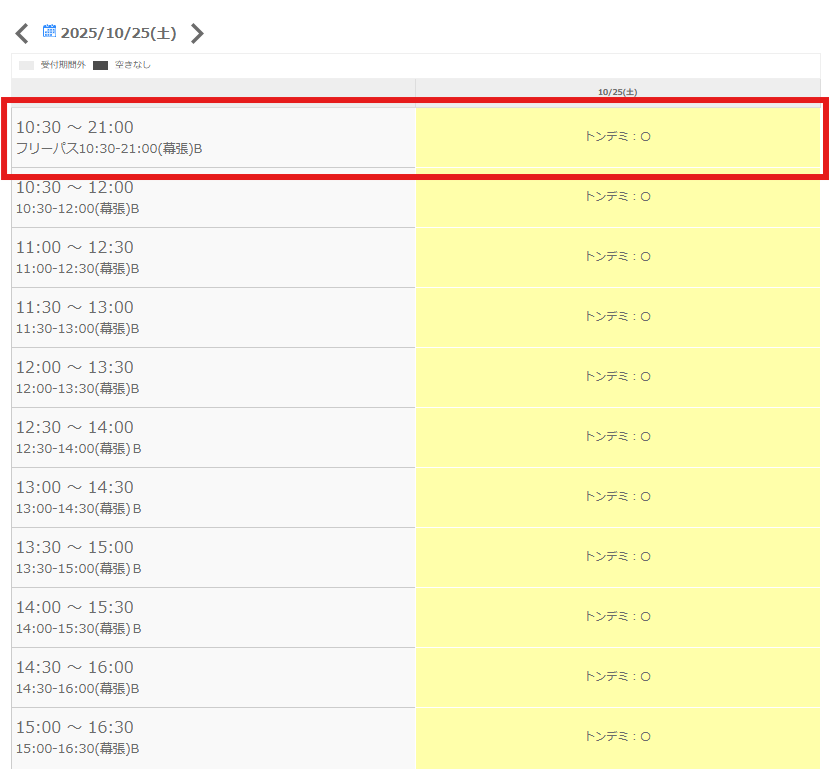832x769 pixels.
Task: Advance to next day using right chevron
Action: coord(197,34)
